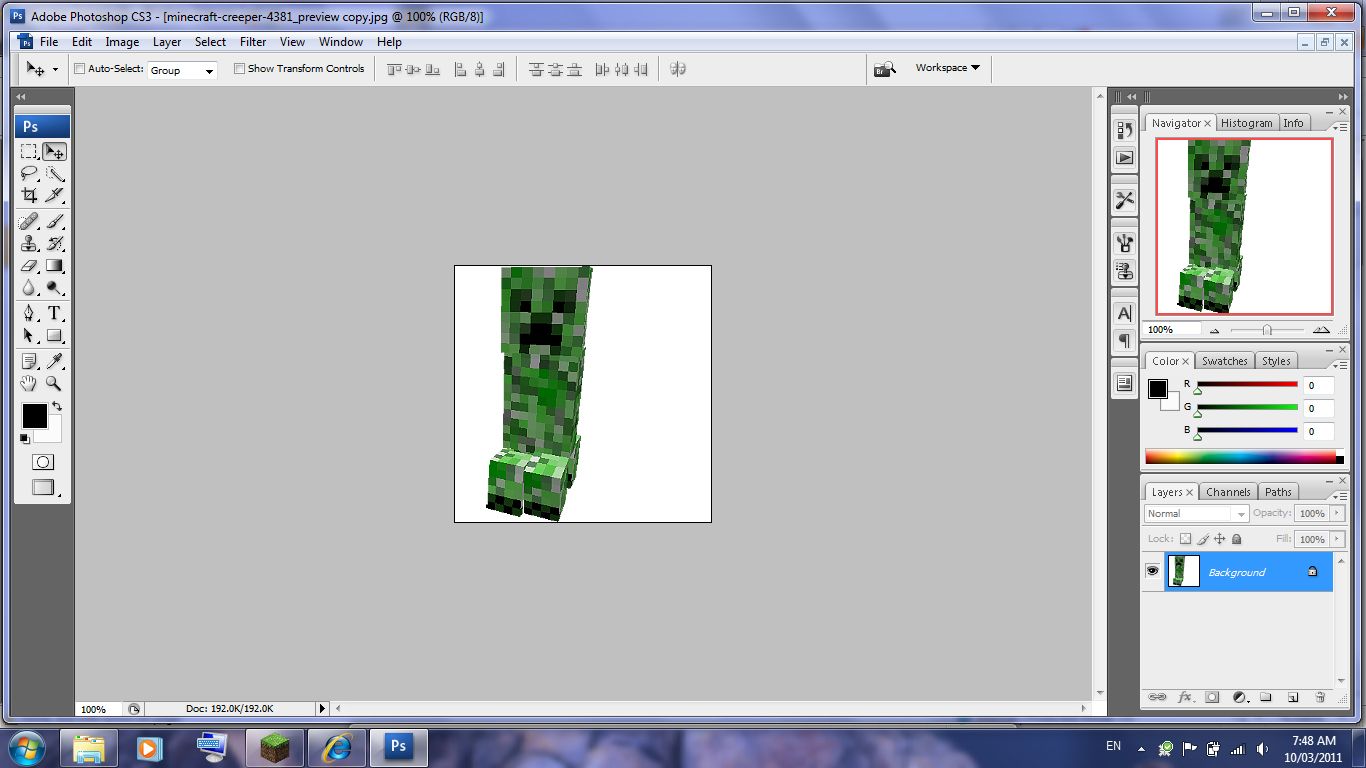The image size is (1366, 768).
Task: Switch to the Channels tab
Action: 1228,492
